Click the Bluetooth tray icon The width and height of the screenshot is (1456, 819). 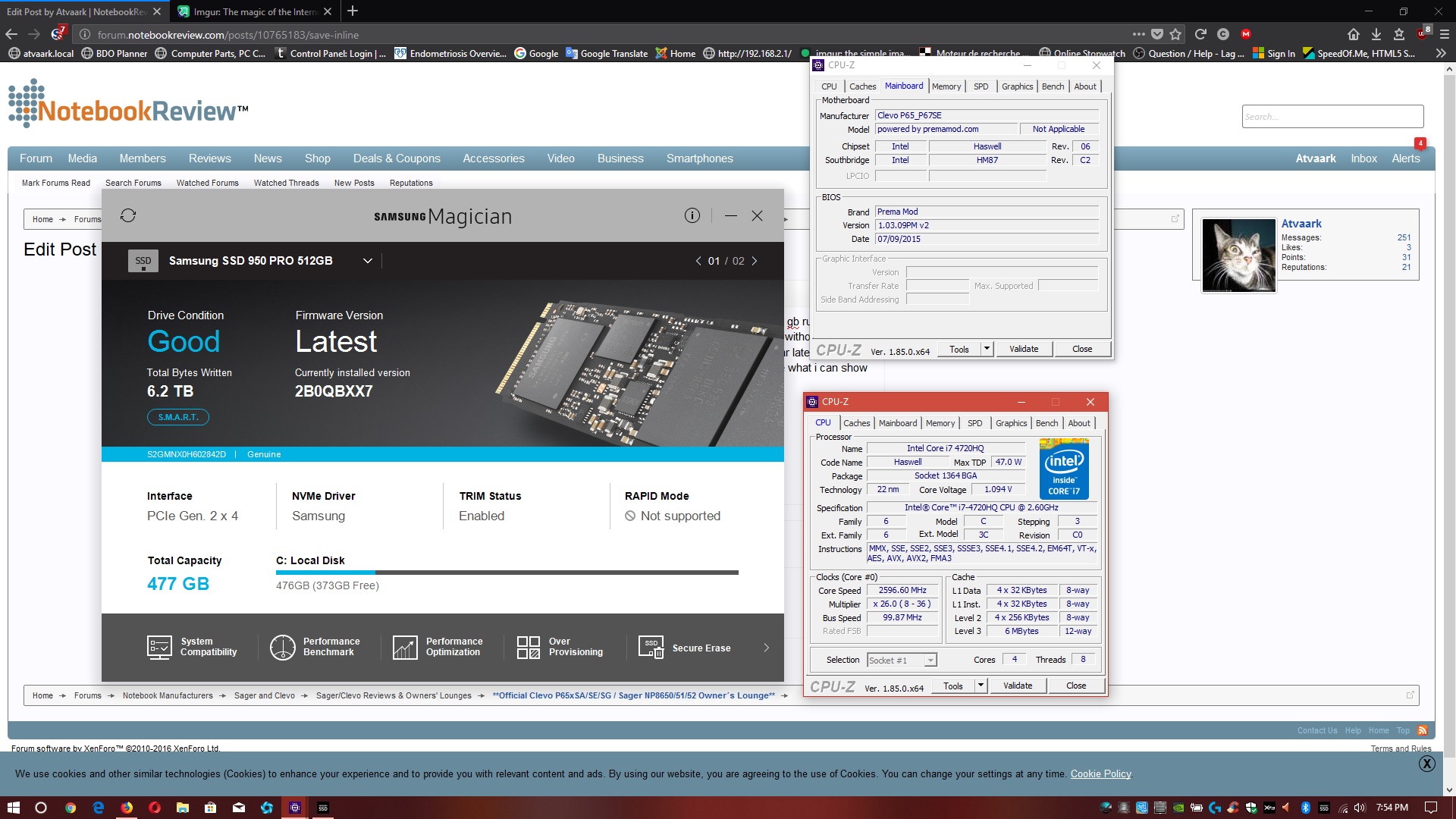[1305, 808]
